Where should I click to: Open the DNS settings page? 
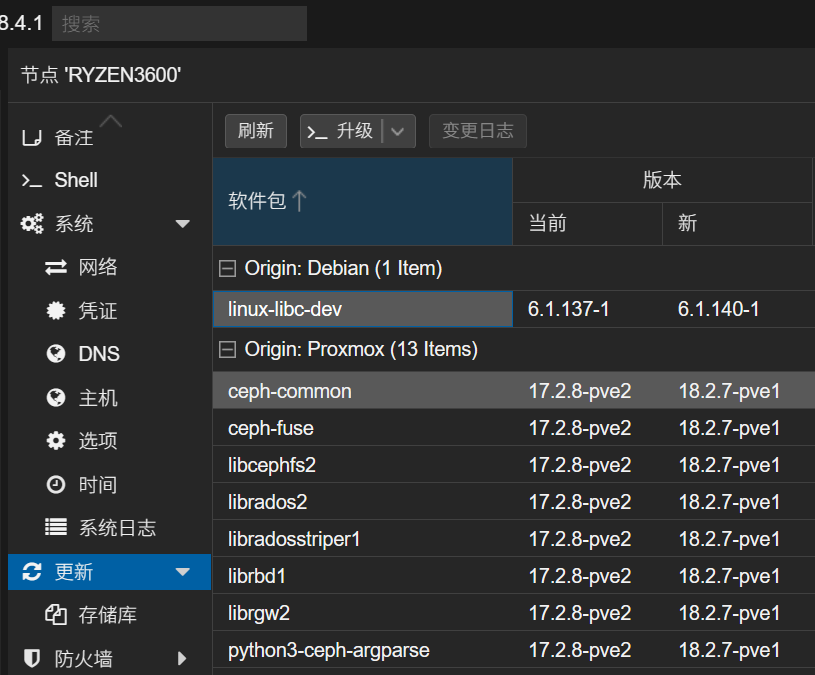[110, 354]
